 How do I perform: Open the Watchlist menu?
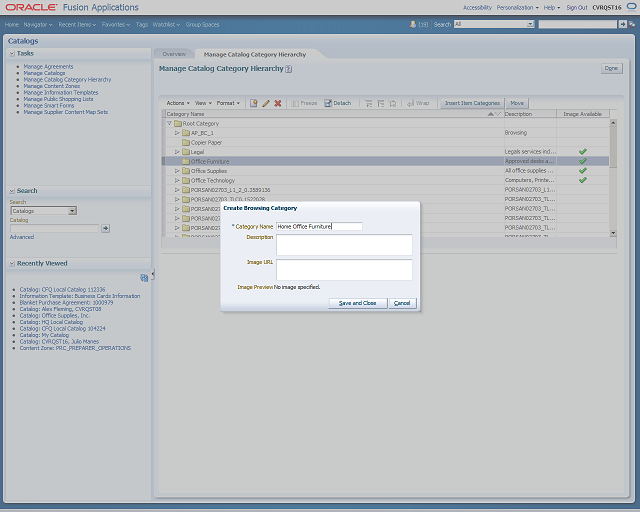pyautogui.click(x=166, y=25)
